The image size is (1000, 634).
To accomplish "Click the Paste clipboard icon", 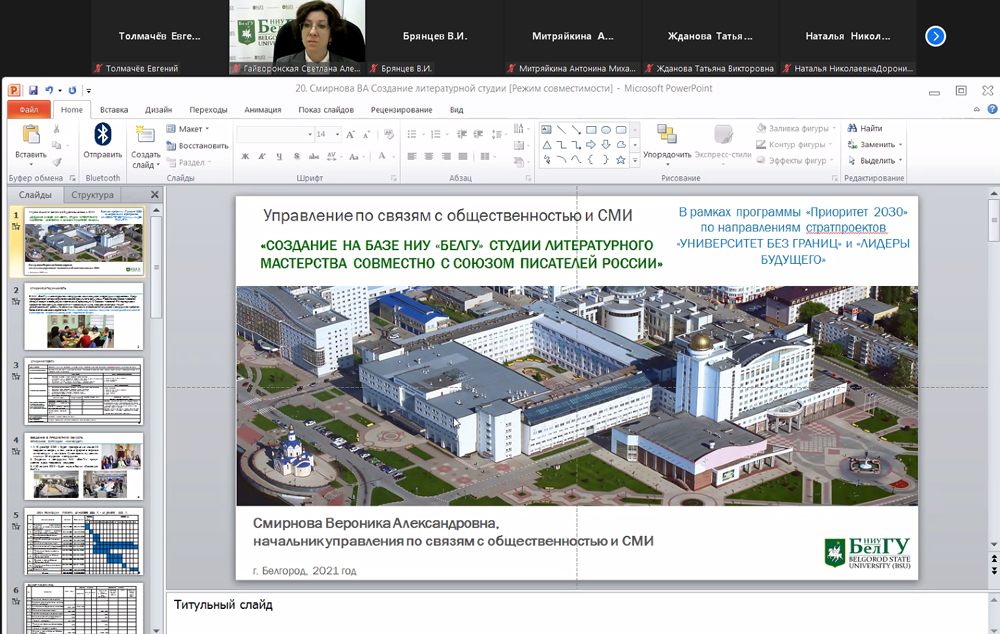I will coord(31,135).
